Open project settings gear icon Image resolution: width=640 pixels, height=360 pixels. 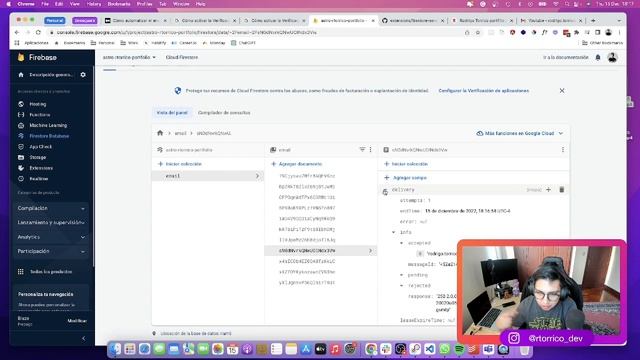(x=83, y=75)
